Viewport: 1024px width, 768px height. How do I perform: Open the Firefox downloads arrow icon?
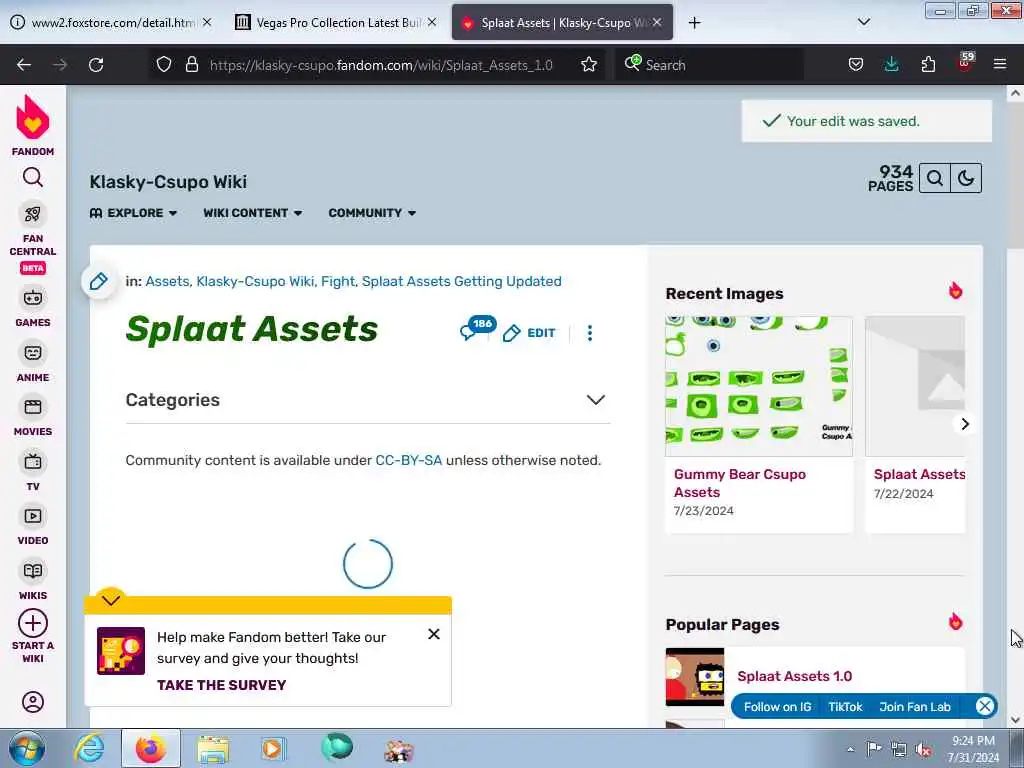[891, 65]
